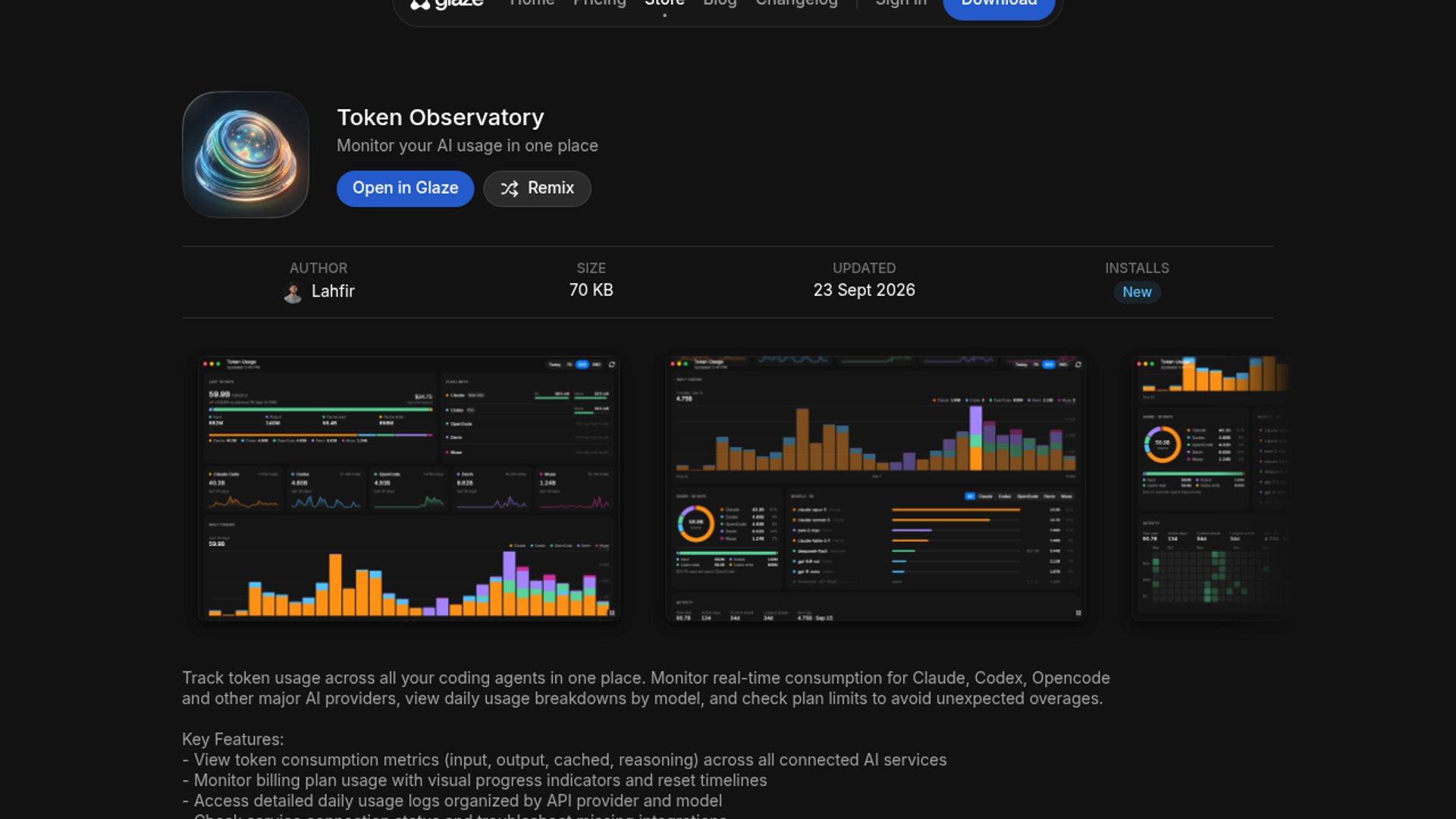Click the New installs badge

click(x=1137, y=293)
